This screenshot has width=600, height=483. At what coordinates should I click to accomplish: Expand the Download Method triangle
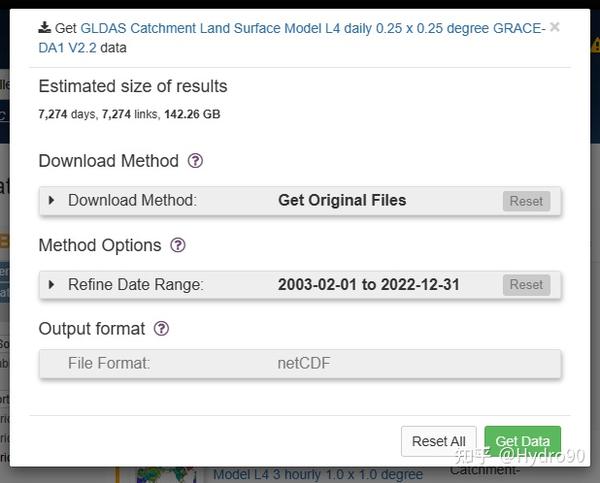point(52,200)
